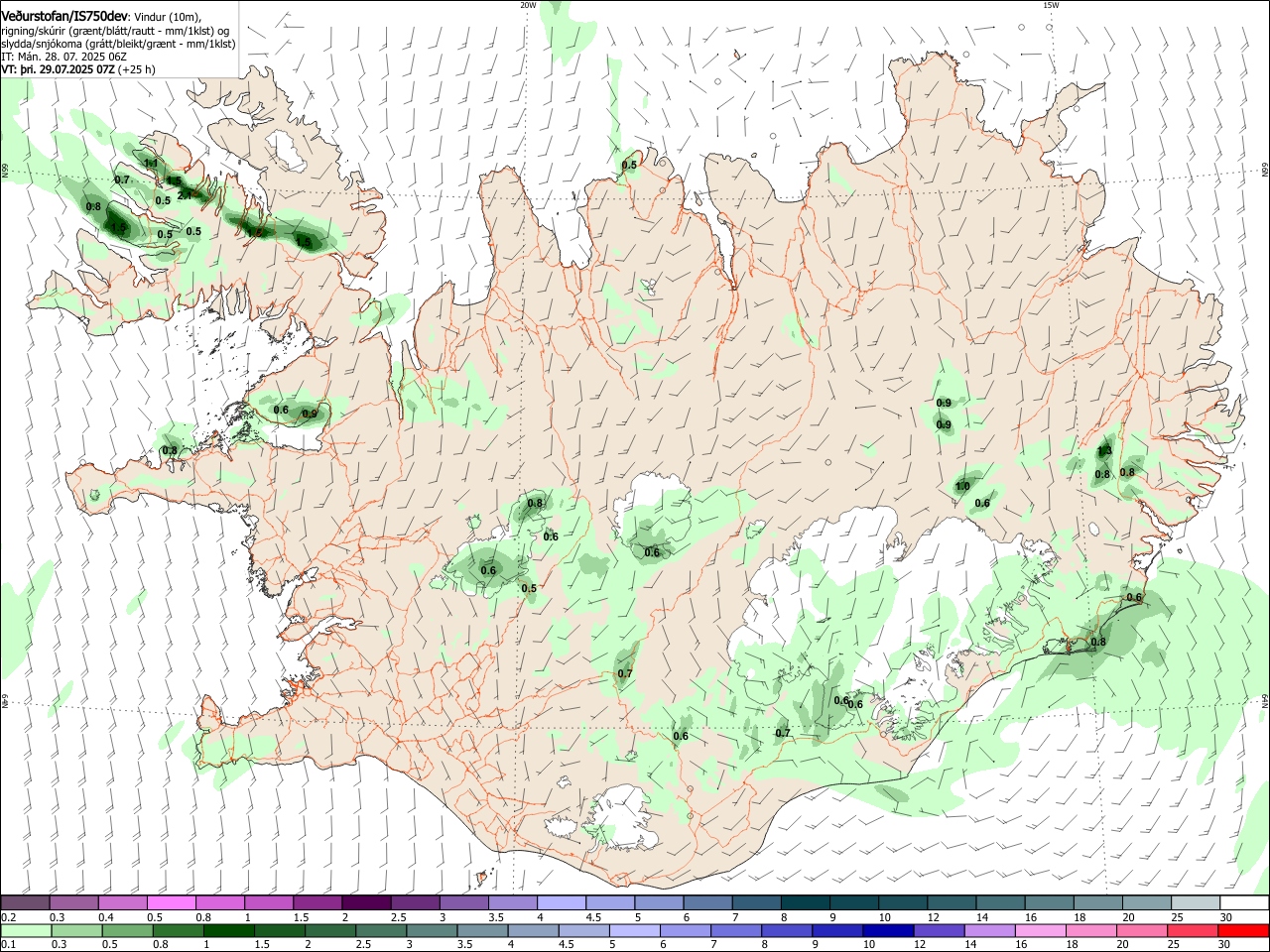This screenshot has height=952, width=1270.
Task: Pick the darkest purple 2–2.5 swatch, upper legend row
Action: pyautogui.click(x=366, y=903)
